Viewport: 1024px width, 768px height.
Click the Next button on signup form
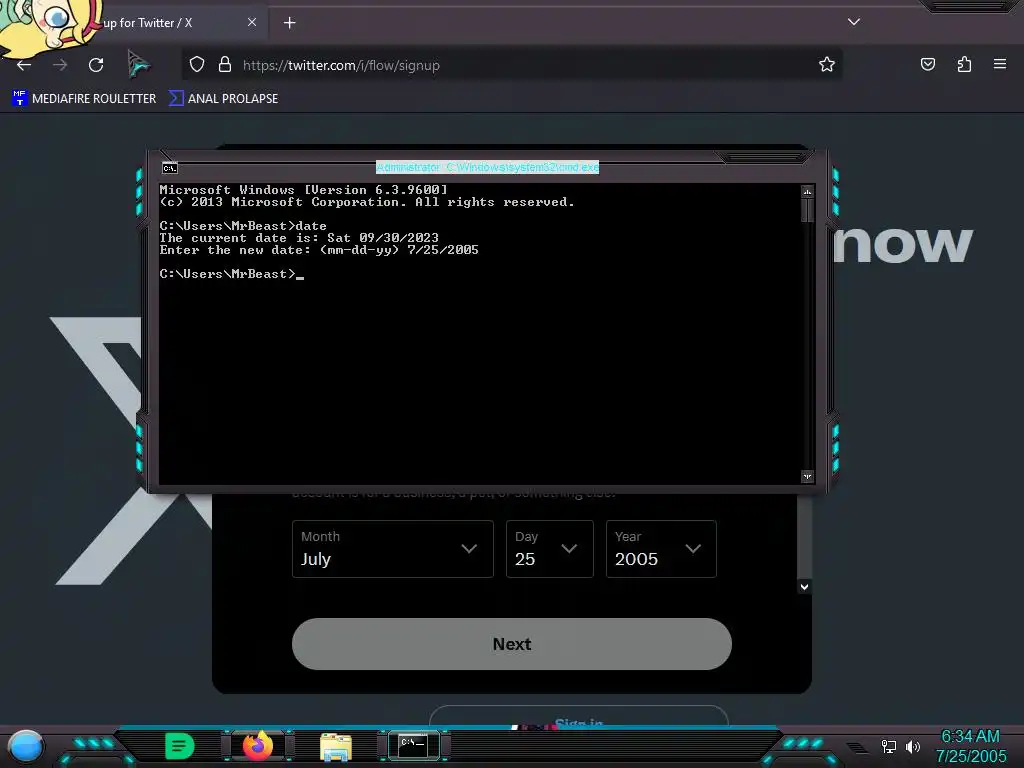(512, 644)
